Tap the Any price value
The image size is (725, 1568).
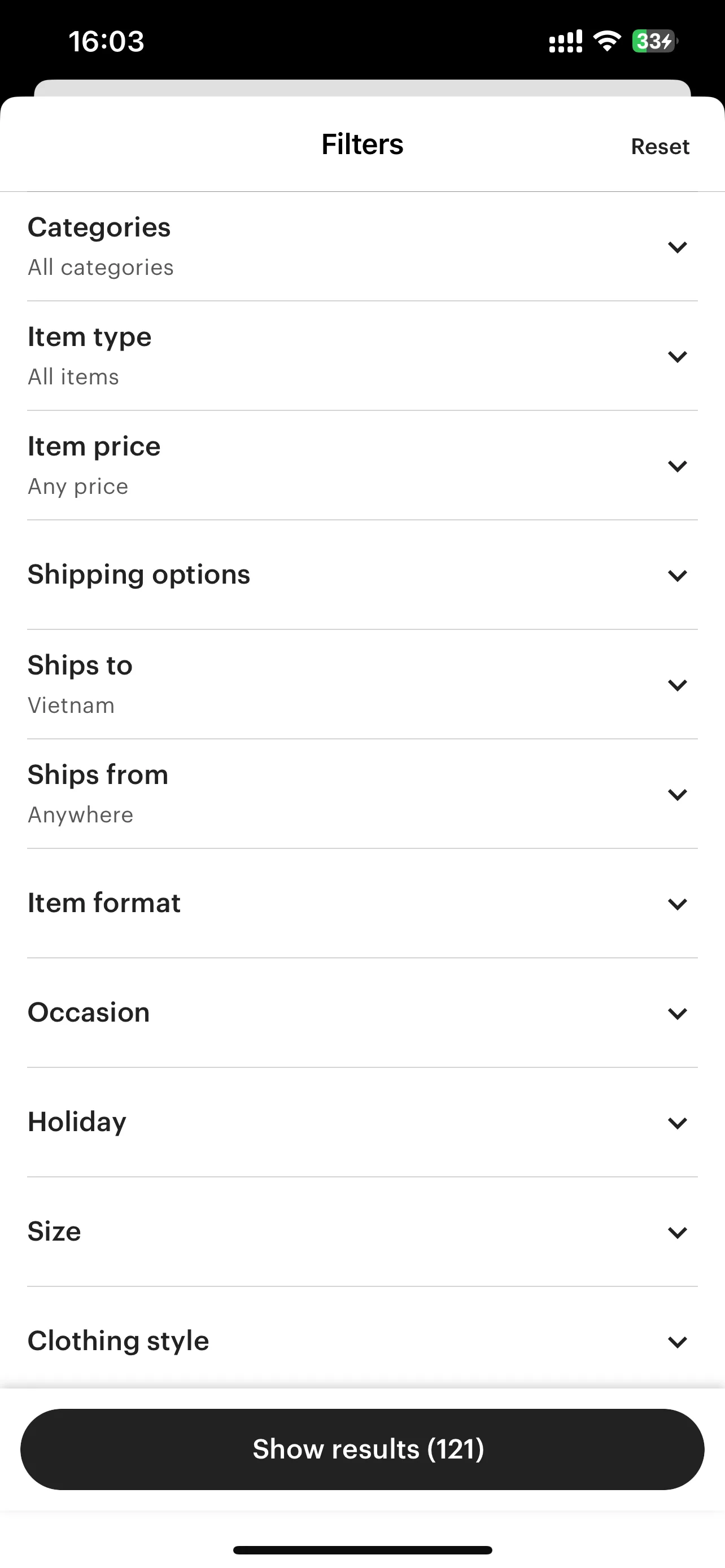coord(78,487)
